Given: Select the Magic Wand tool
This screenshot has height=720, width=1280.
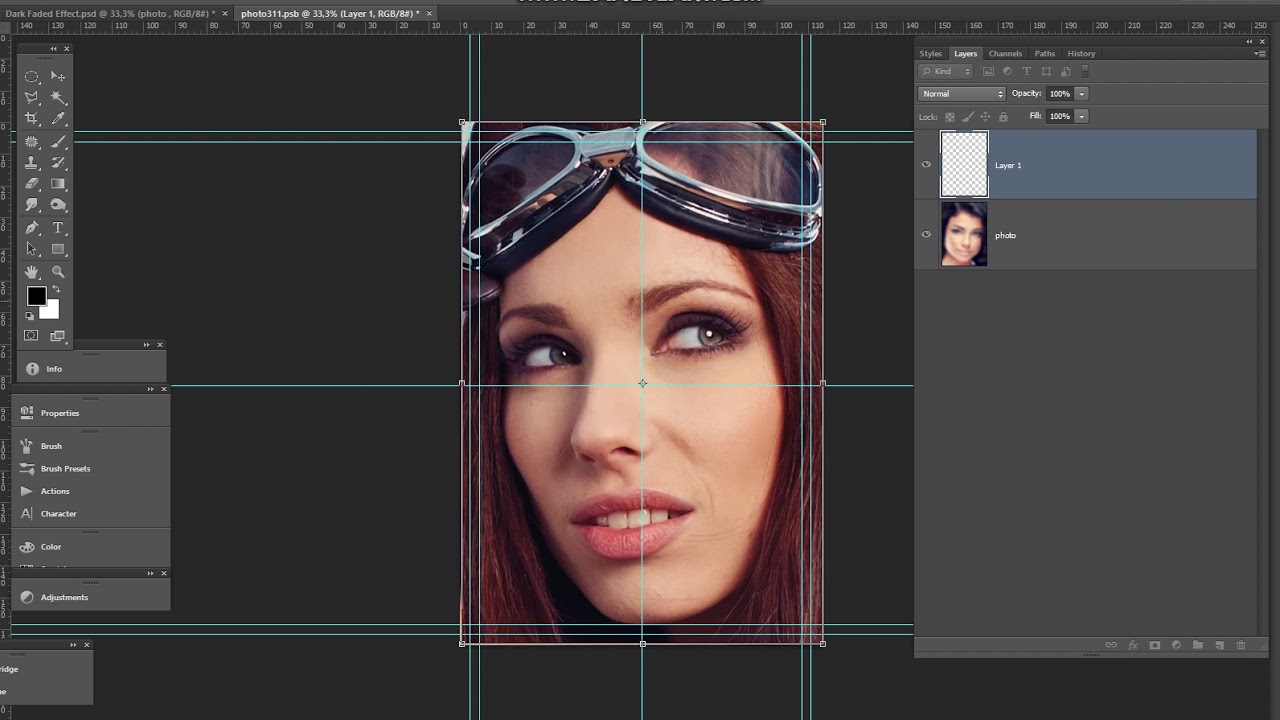Looking at the screenshot, I should click(x=58, y=98).
